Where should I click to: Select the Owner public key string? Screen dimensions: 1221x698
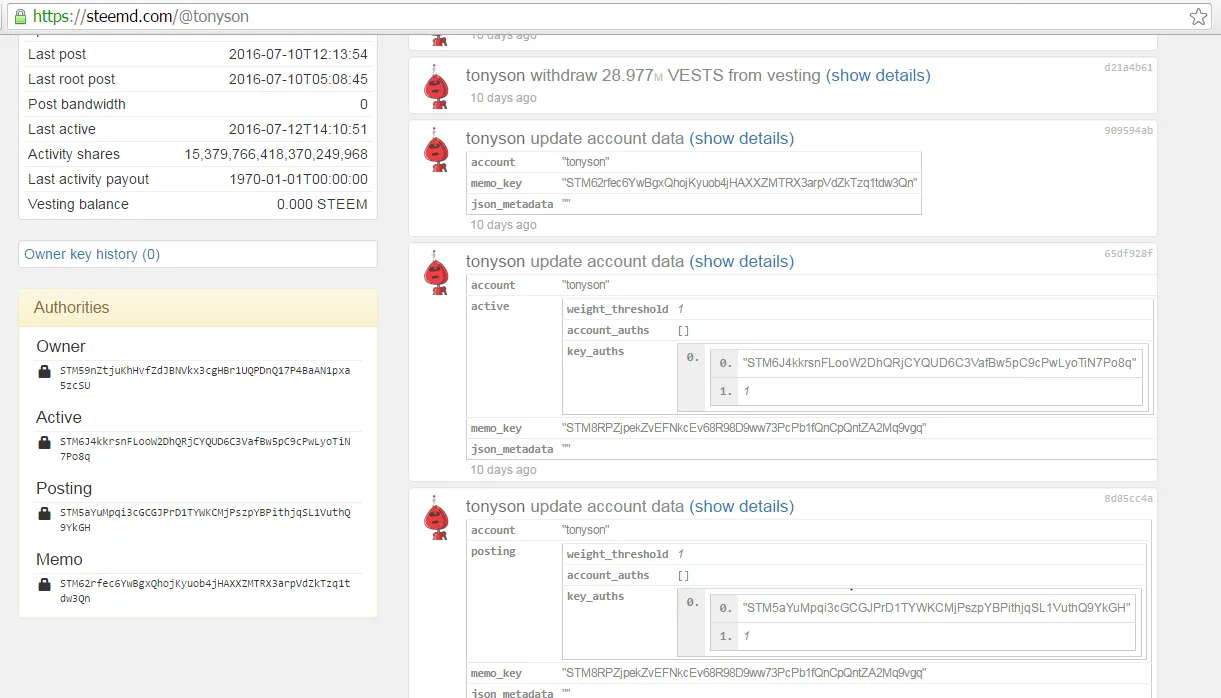coord(205,377)
